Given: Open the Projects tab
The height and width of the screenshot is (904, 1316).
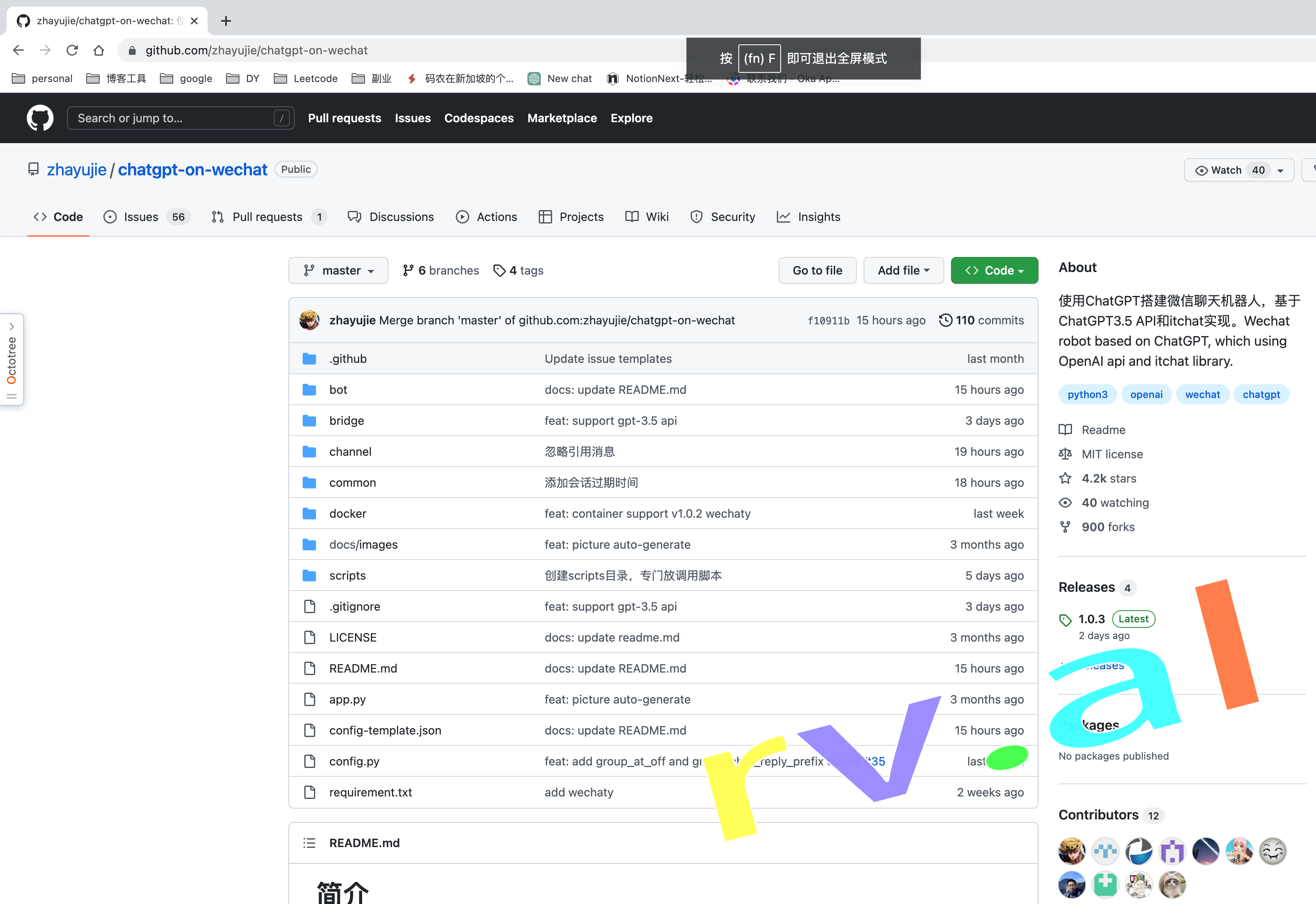Looking at the screenshot, I should point(571,217).
